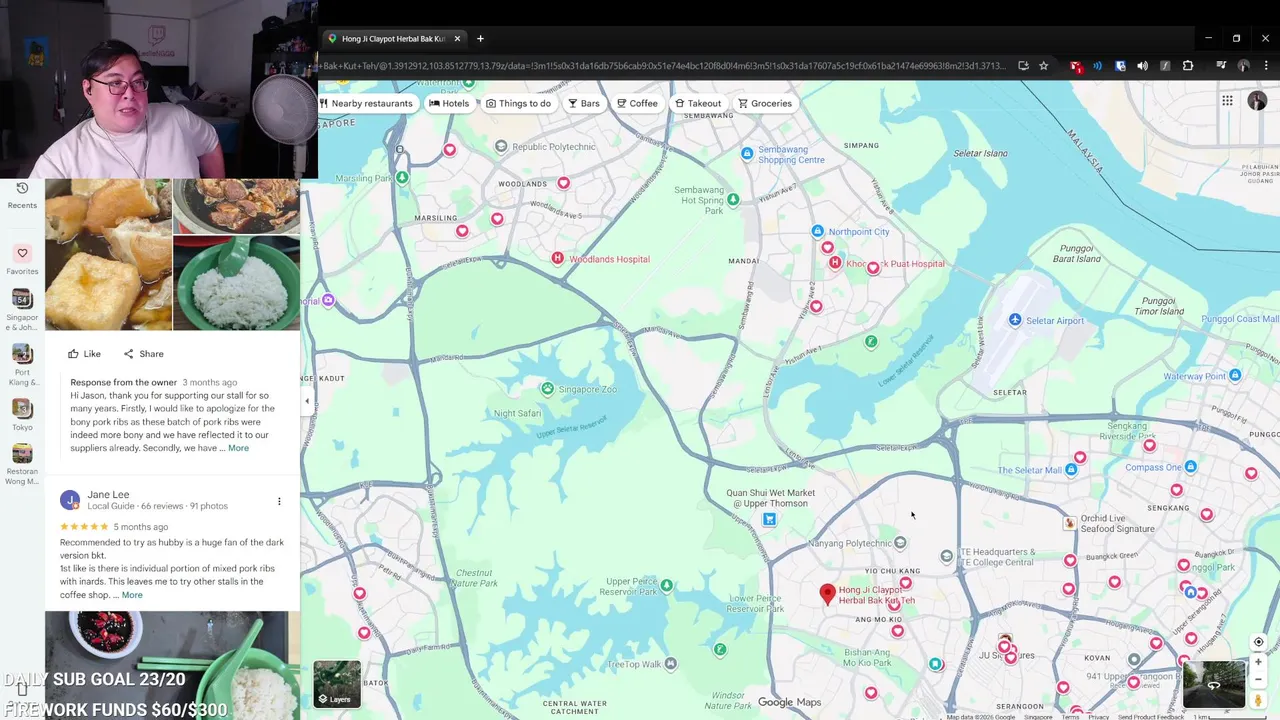Select the Seletar Mall marker
Viewport: 1280px width, 720px height.
pos(1071,469)
